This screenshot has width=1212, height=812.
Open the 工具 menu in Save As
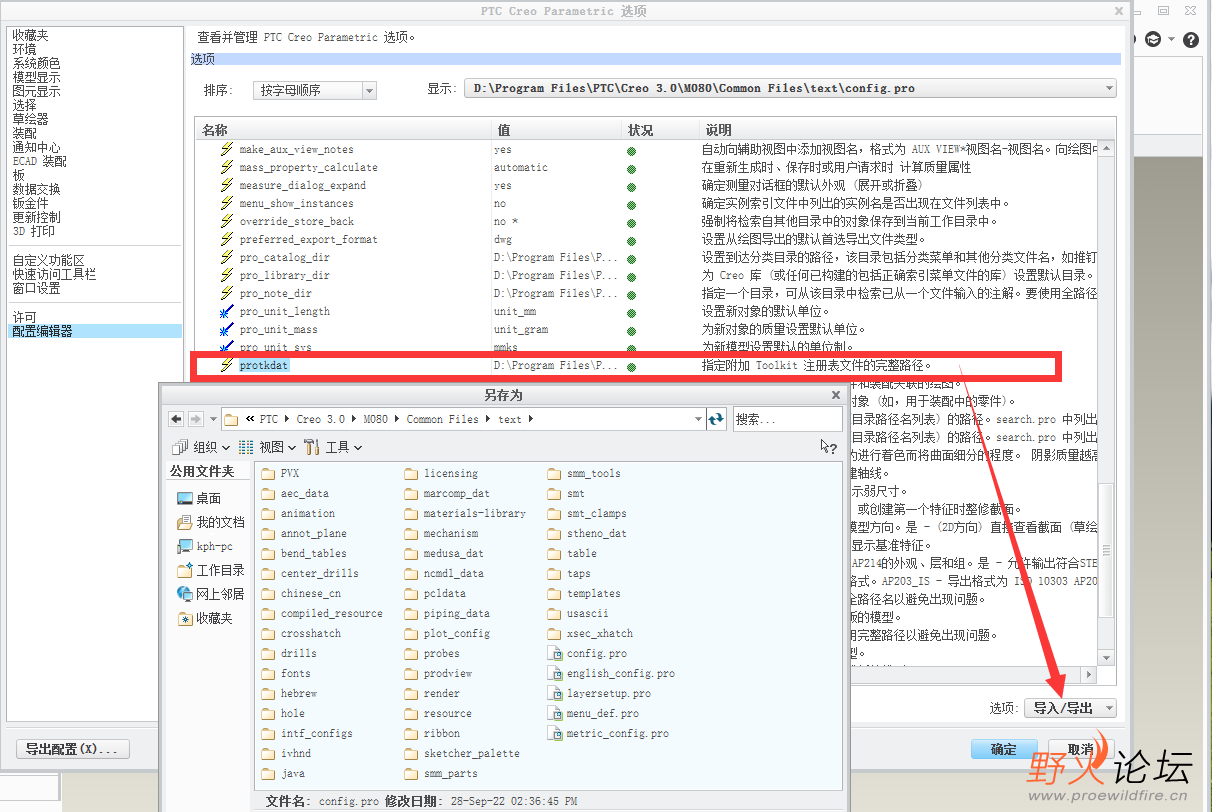332,447
